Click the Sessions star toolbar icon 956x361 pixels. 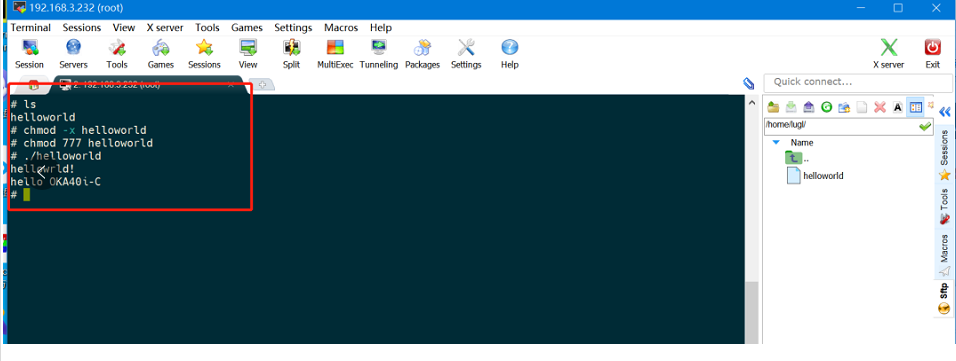tap(204, 54)
